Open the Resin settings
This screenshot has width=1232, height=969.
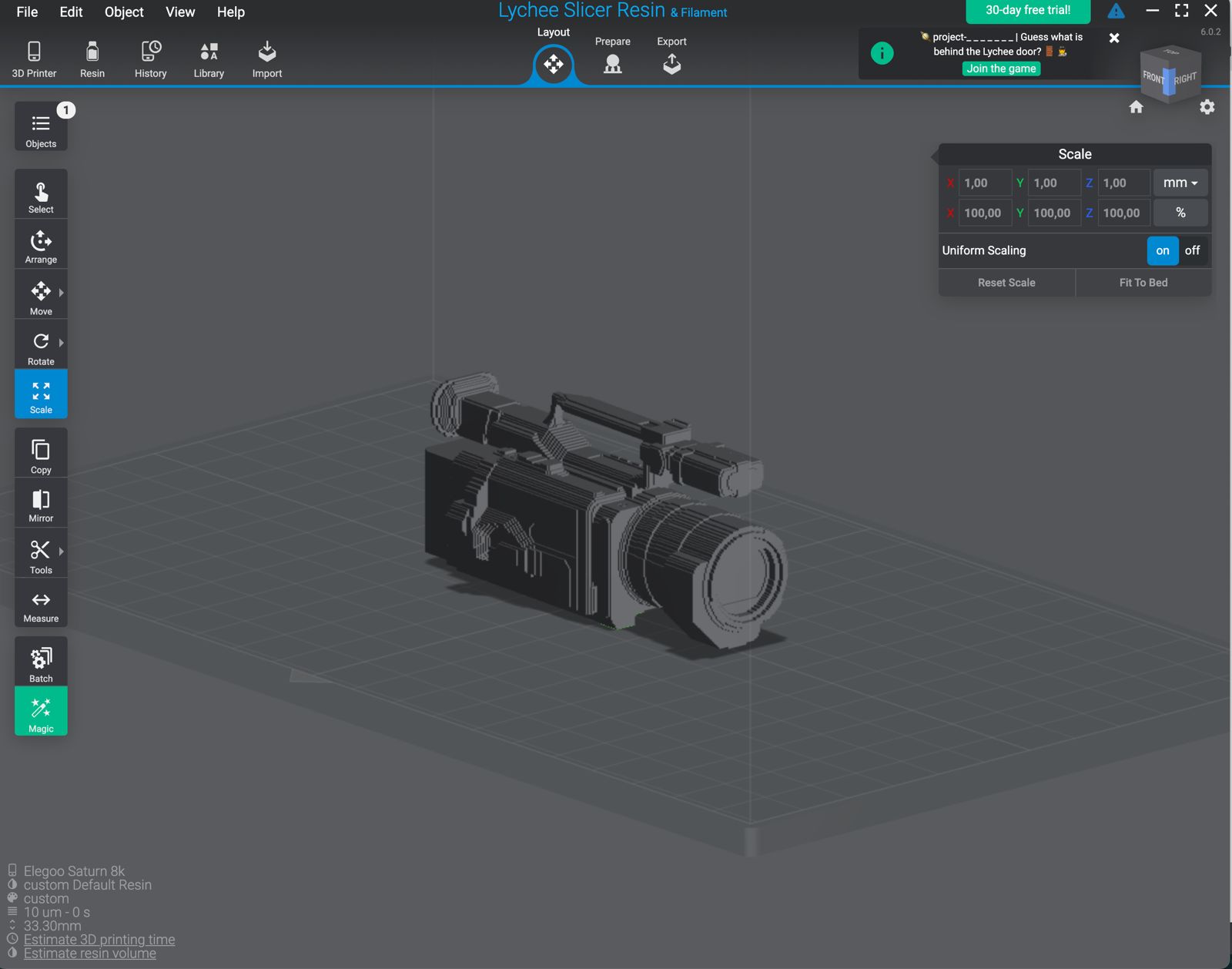(x=92, y=59)
